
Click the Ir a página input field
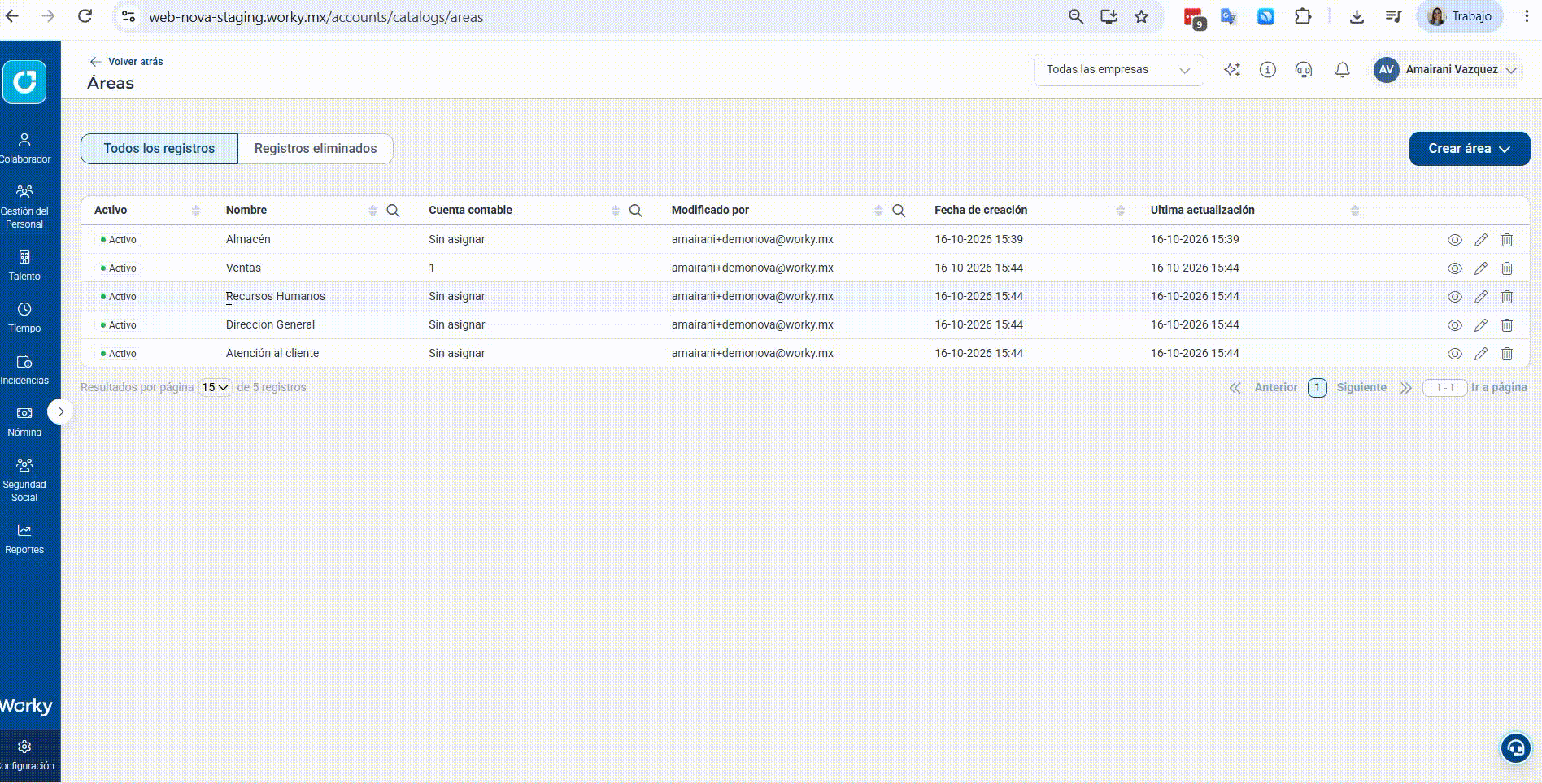[1444, 388]
